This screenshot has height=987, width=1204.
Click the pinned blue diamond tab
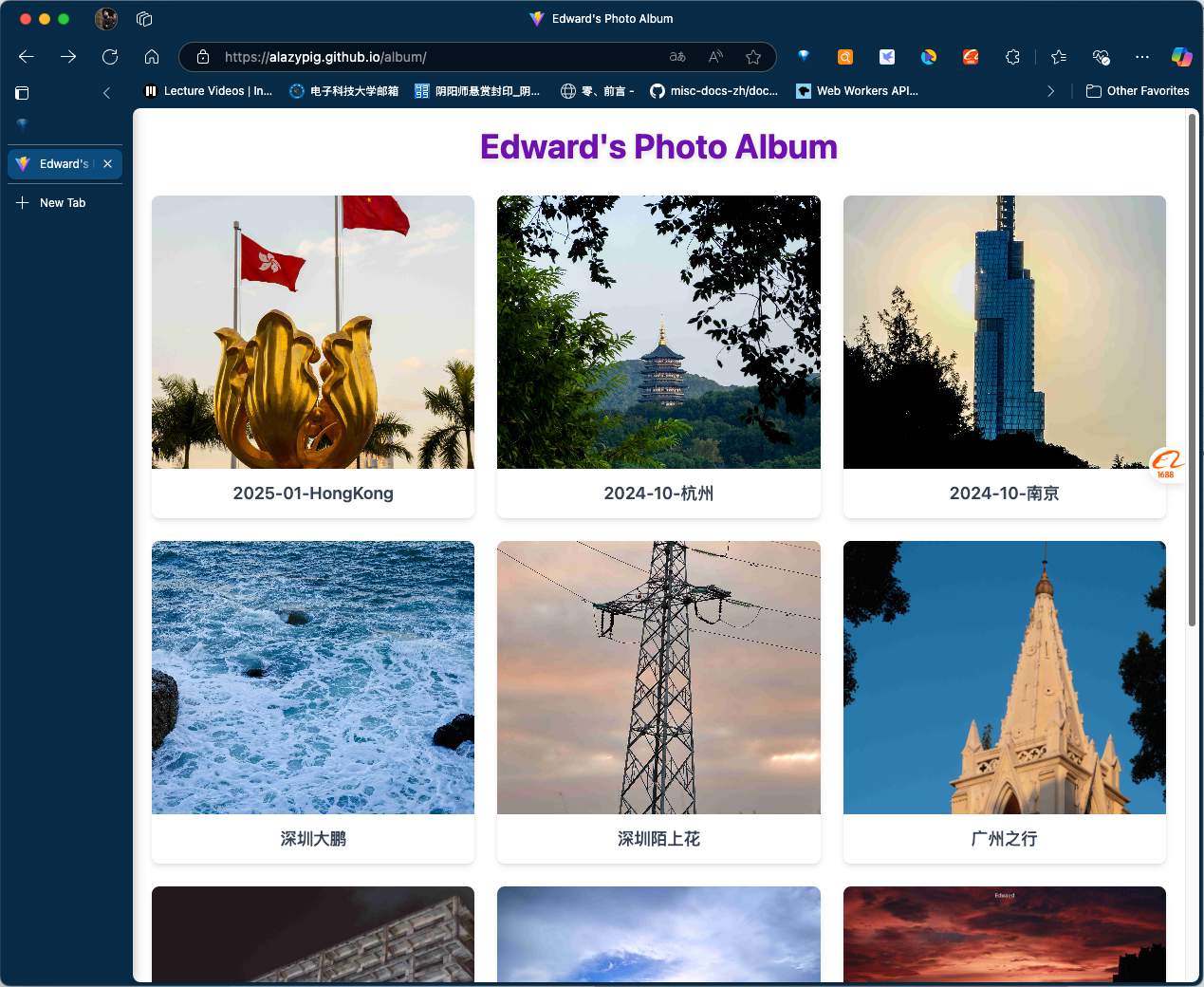22,124
